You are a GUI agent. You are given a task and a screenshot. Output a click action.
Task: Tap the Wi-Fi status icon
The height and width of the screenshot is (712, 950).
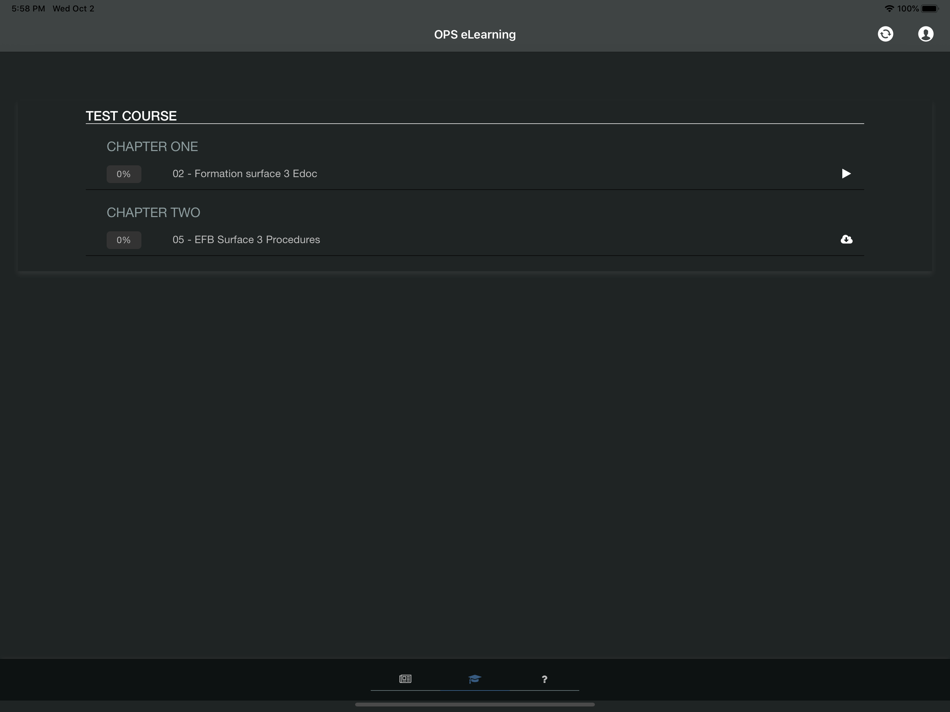(x=889, y=8)
